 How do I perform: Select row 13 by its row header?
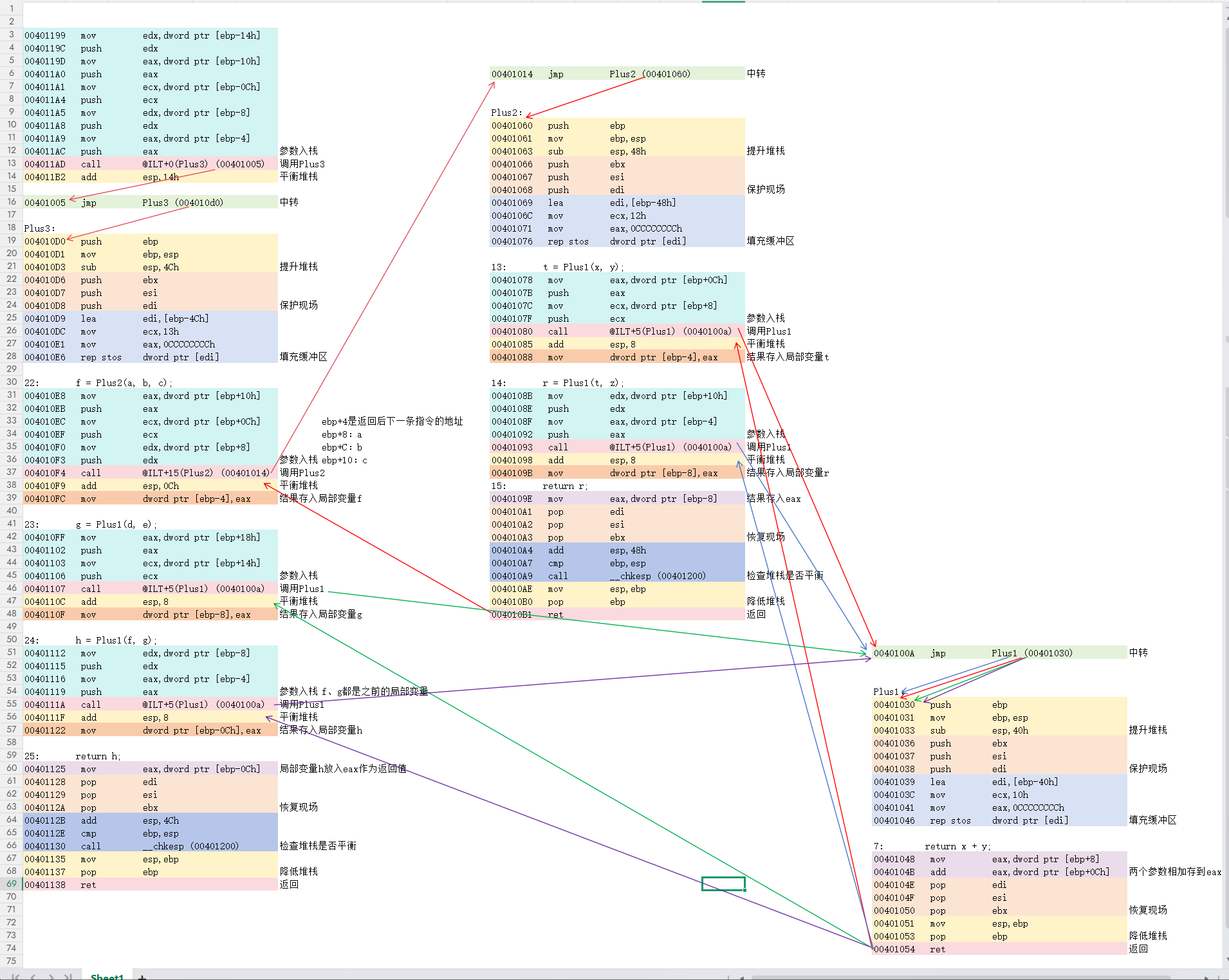tap(12, 163)
